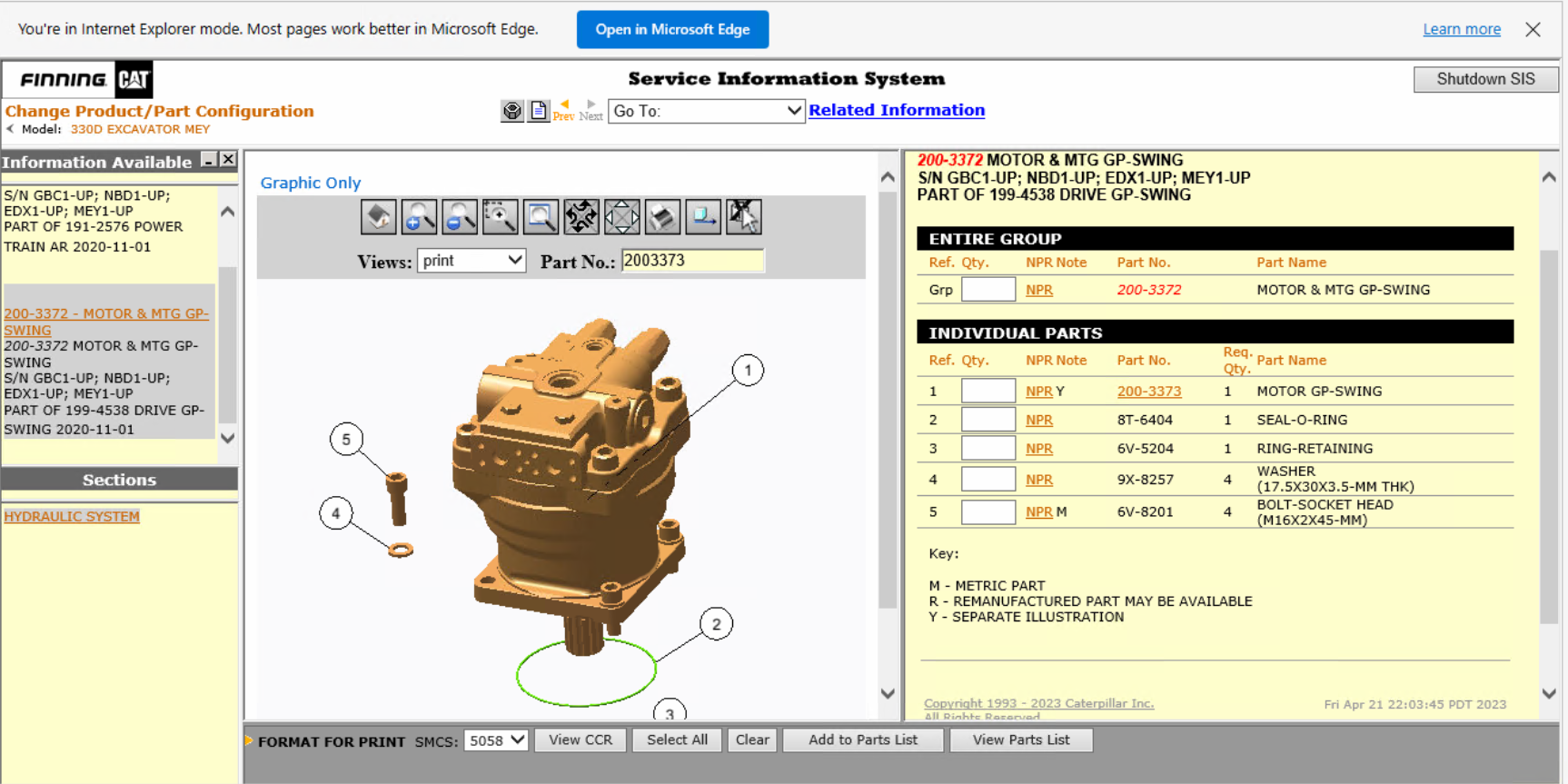Minimize the Information Available panel

[209, 160]
